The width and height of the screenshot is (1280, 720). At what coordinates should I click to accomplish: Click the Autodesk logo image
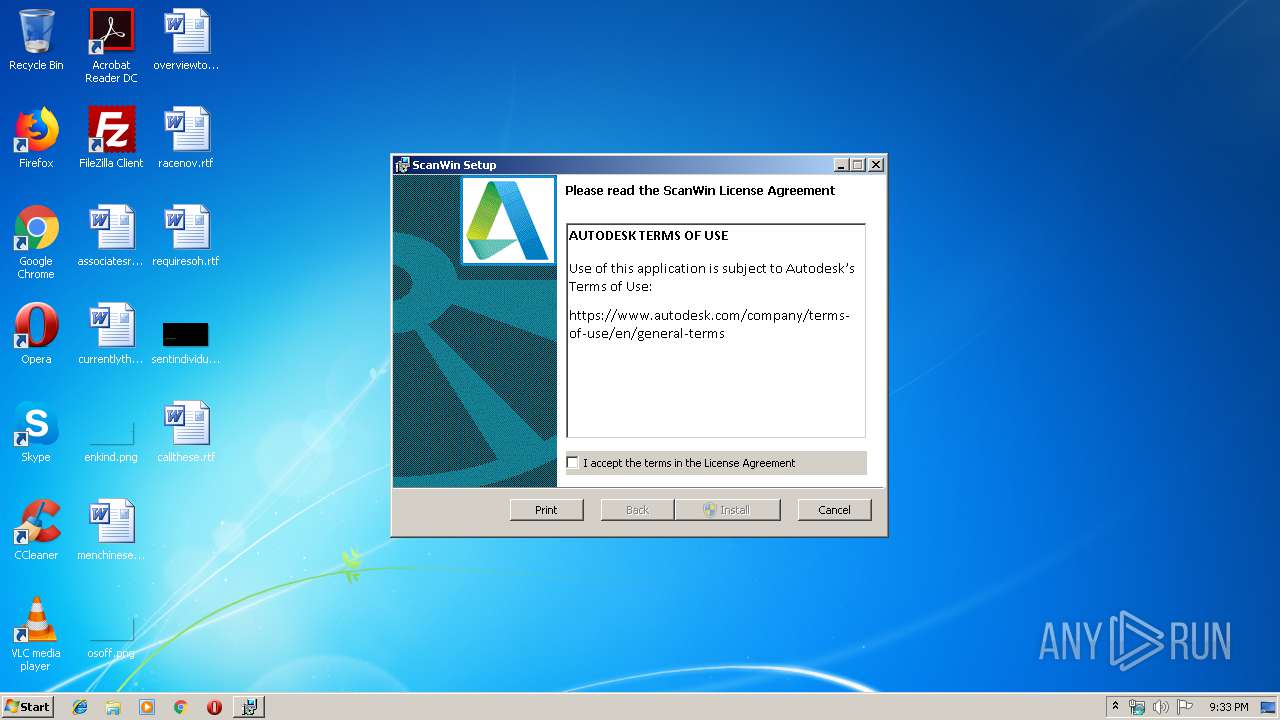pos(508,220)
